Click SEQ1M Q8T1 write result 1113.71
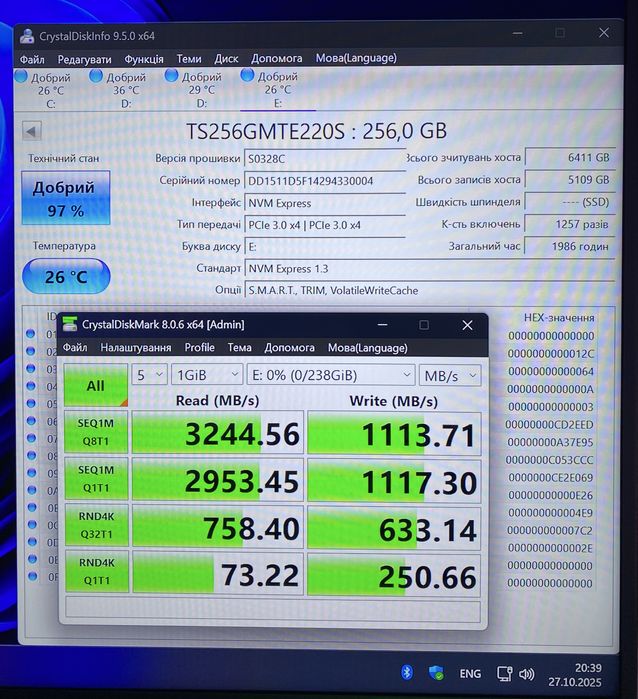The image size is (638, 699). point(394,435)
